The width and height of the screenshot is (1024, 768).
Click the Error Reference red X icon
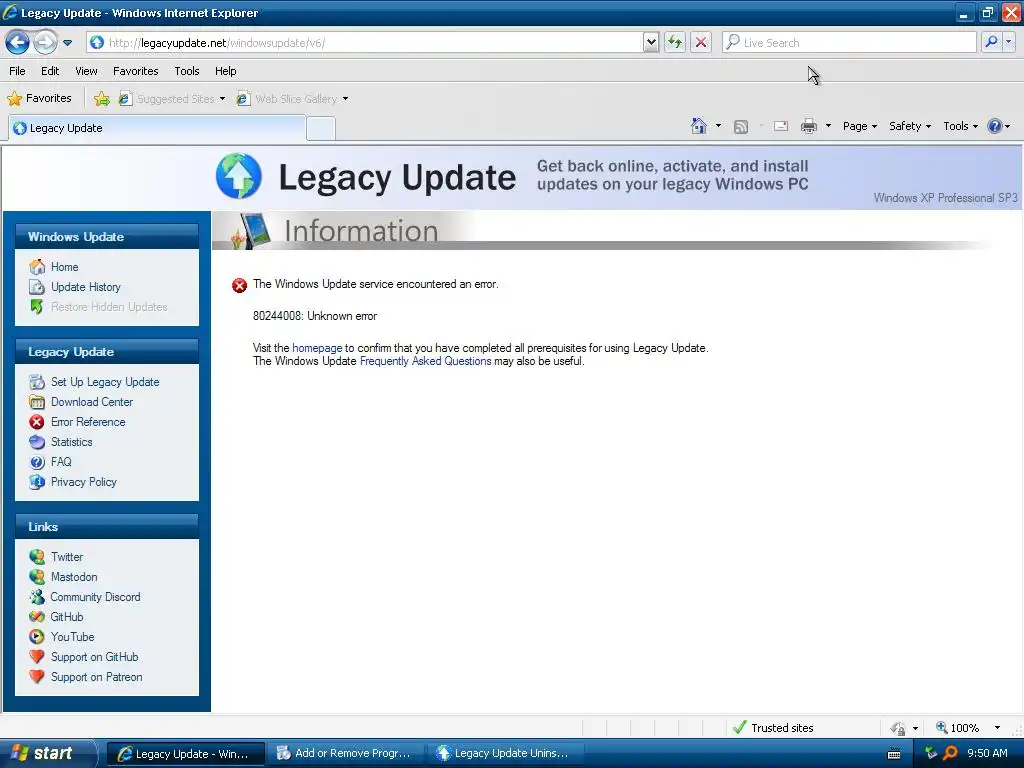tap(37, 422)
